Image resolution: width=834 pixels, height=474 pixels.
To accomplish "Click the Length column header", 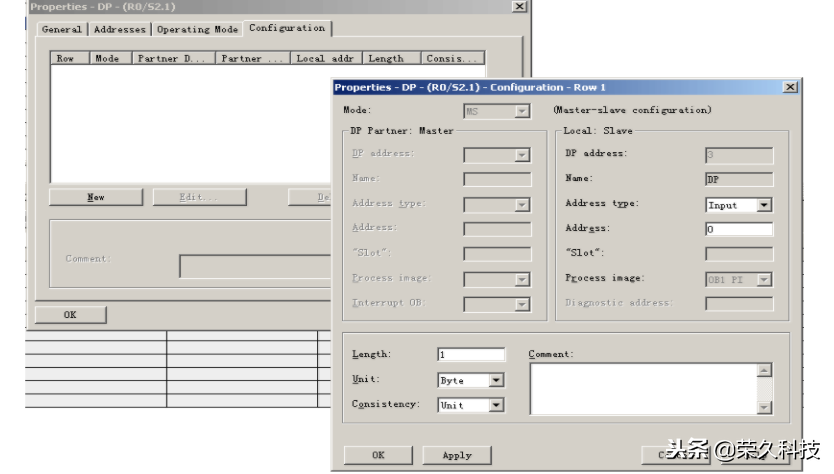I will click(x=386, y=59).
